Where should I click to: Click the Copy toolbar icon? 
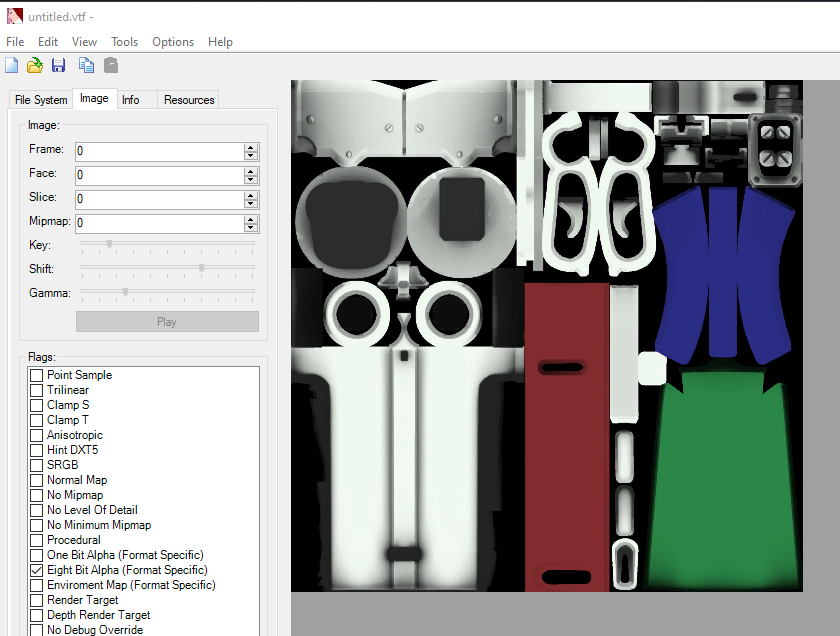(x=86, y=65)
